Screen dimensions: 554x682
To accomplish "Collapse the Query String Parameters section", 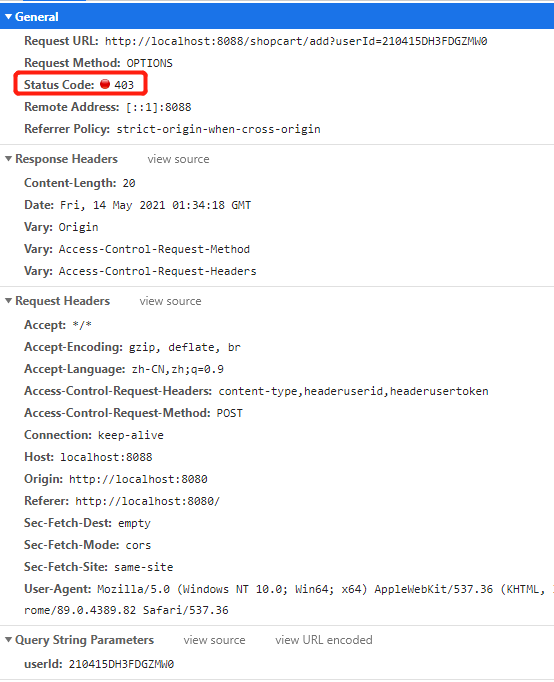I will point(8,640).
